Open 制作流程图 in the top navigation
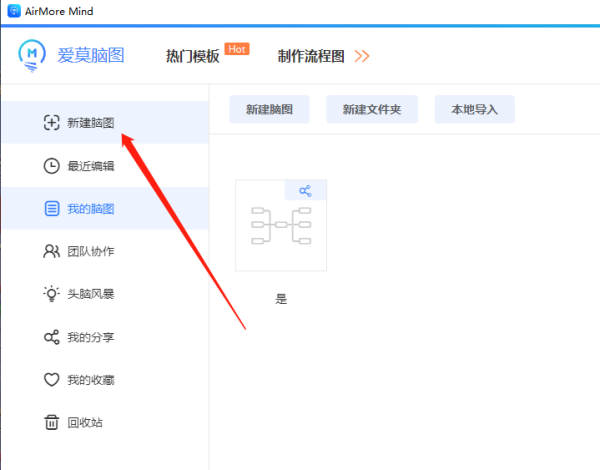600x470 pixels. click(311, 56)
